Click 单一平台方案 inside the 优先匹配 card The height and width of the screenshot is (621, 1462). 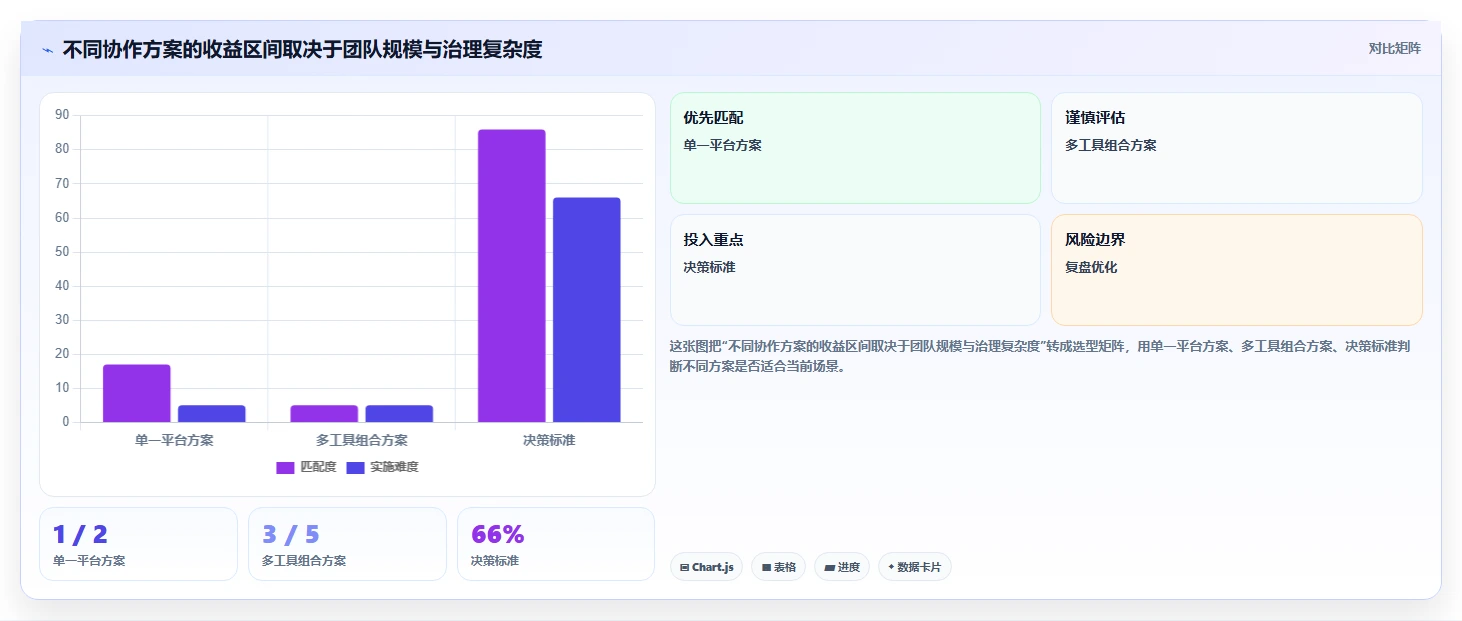723,145
